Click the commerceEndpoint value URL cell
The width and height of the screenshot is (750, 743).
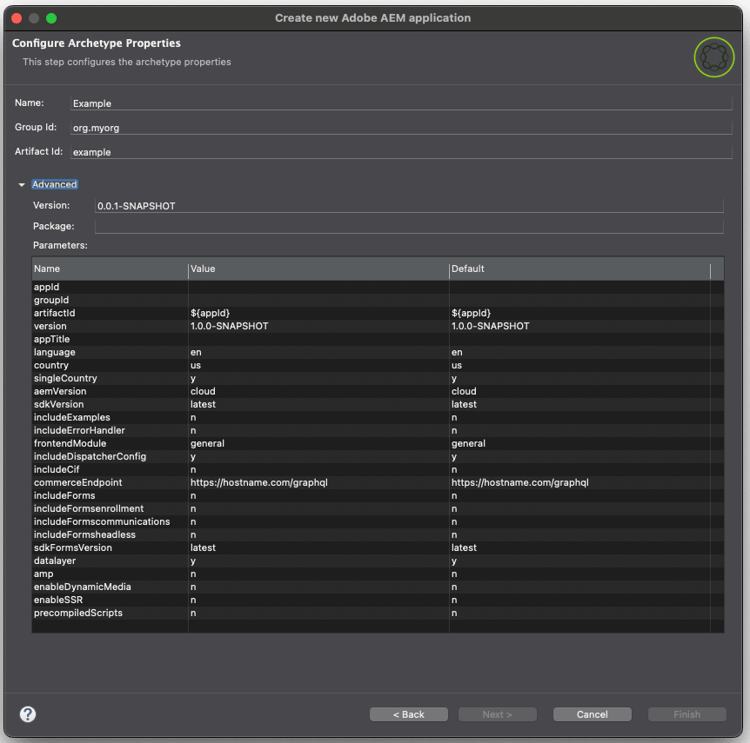tap(319, 483)
